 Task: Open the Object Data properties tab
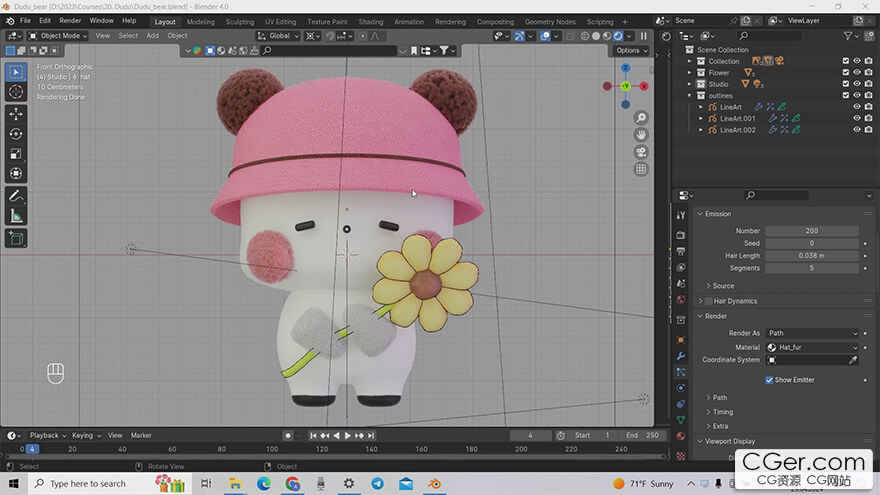point(681,420)
